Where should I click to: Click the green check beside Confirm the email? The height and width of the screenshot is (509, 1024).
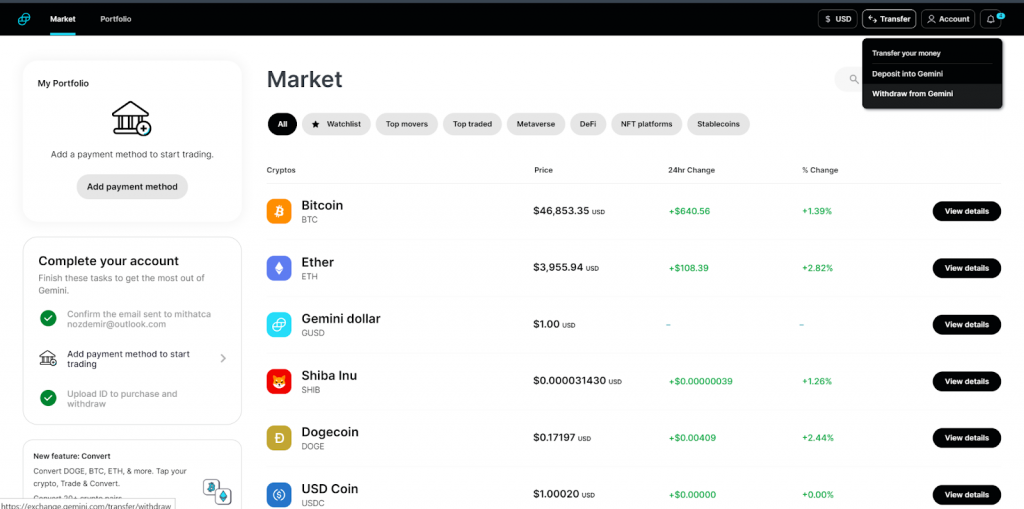tap(48, 318)
